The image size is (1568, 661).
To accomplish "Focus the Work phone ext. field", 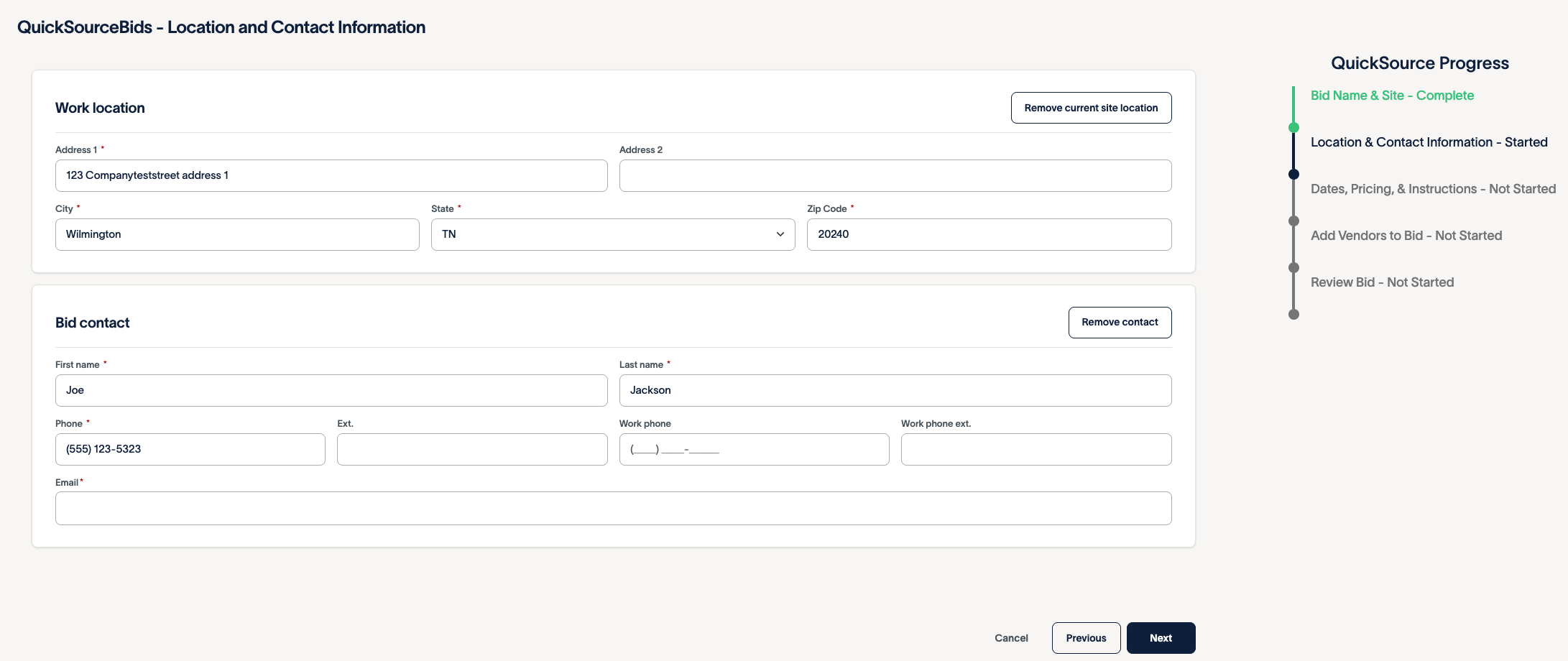I will click(1036, 449).
